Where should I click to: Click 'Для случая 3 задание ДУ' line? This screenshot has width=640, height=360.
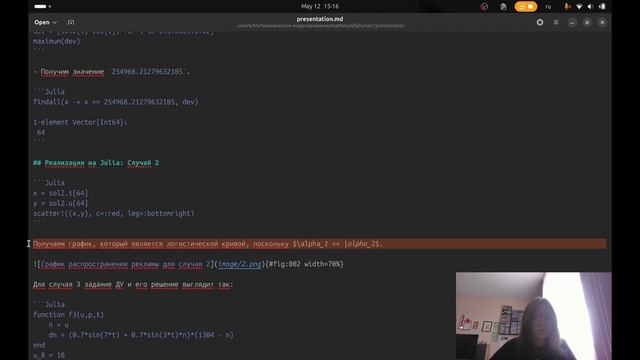133,284
